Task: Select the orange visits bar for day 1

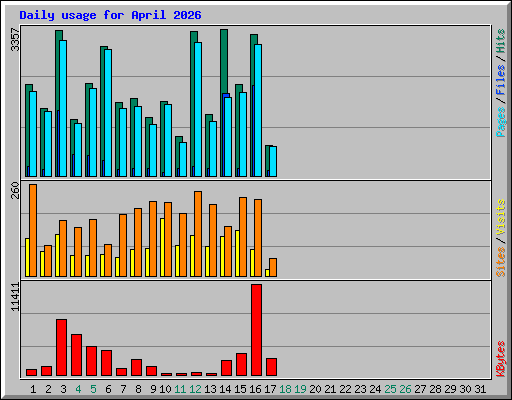Action: tap(33, 230)
